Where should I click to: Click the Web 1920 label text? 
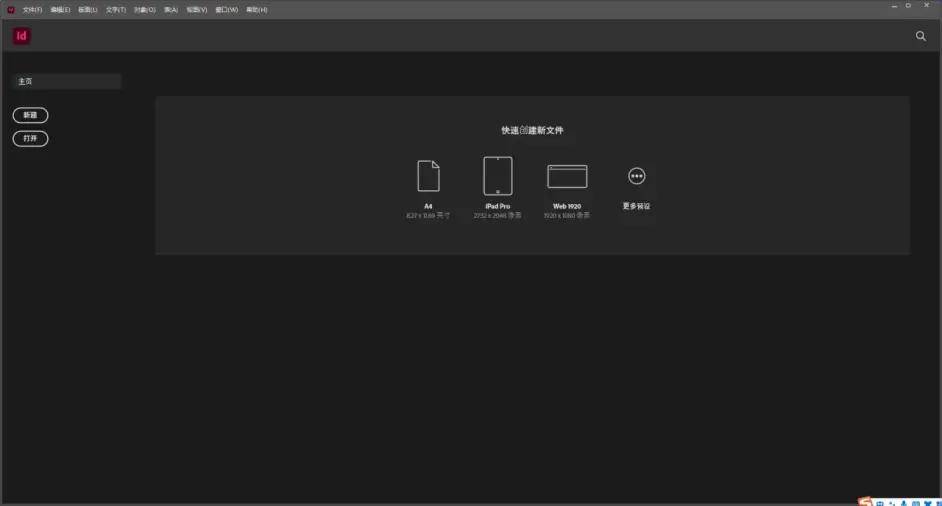[x=567, y=206]
